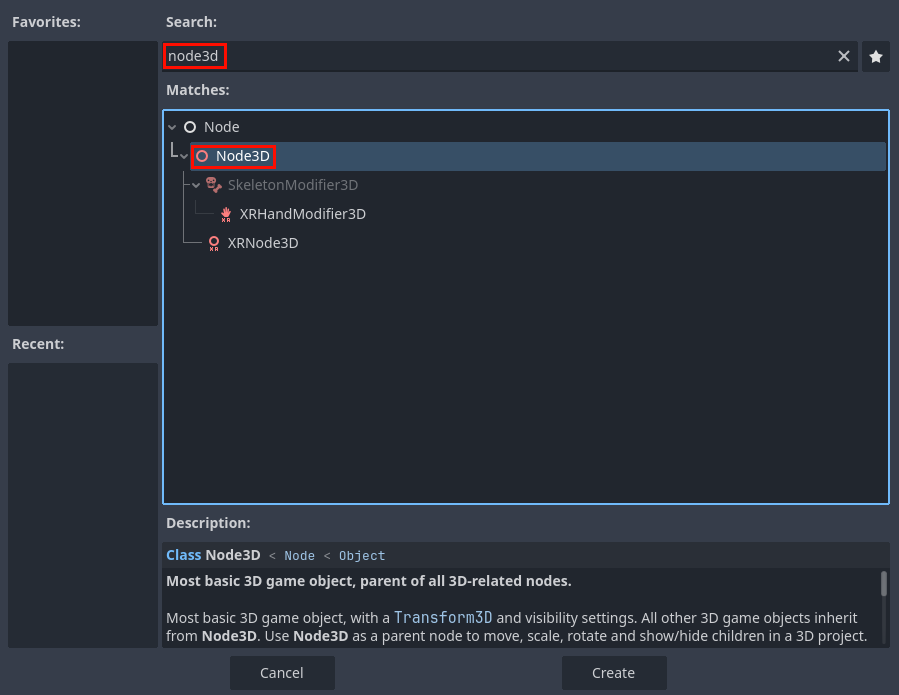Click the XRHandModifier3D hand icon

point(226,214)
